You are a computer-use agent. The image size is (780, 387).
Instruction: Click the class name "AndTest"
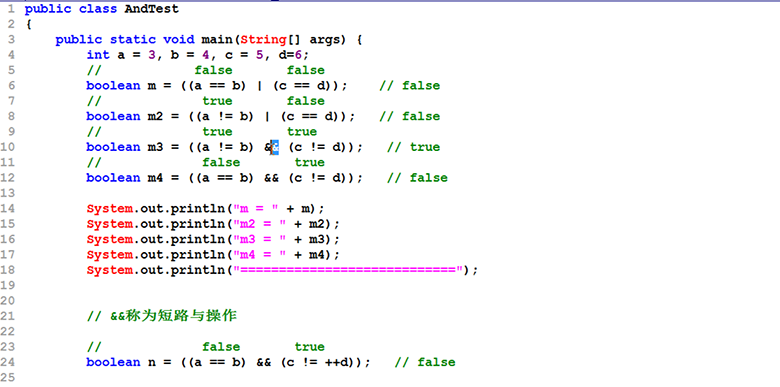pyautogui.click(x=152, y=9)
